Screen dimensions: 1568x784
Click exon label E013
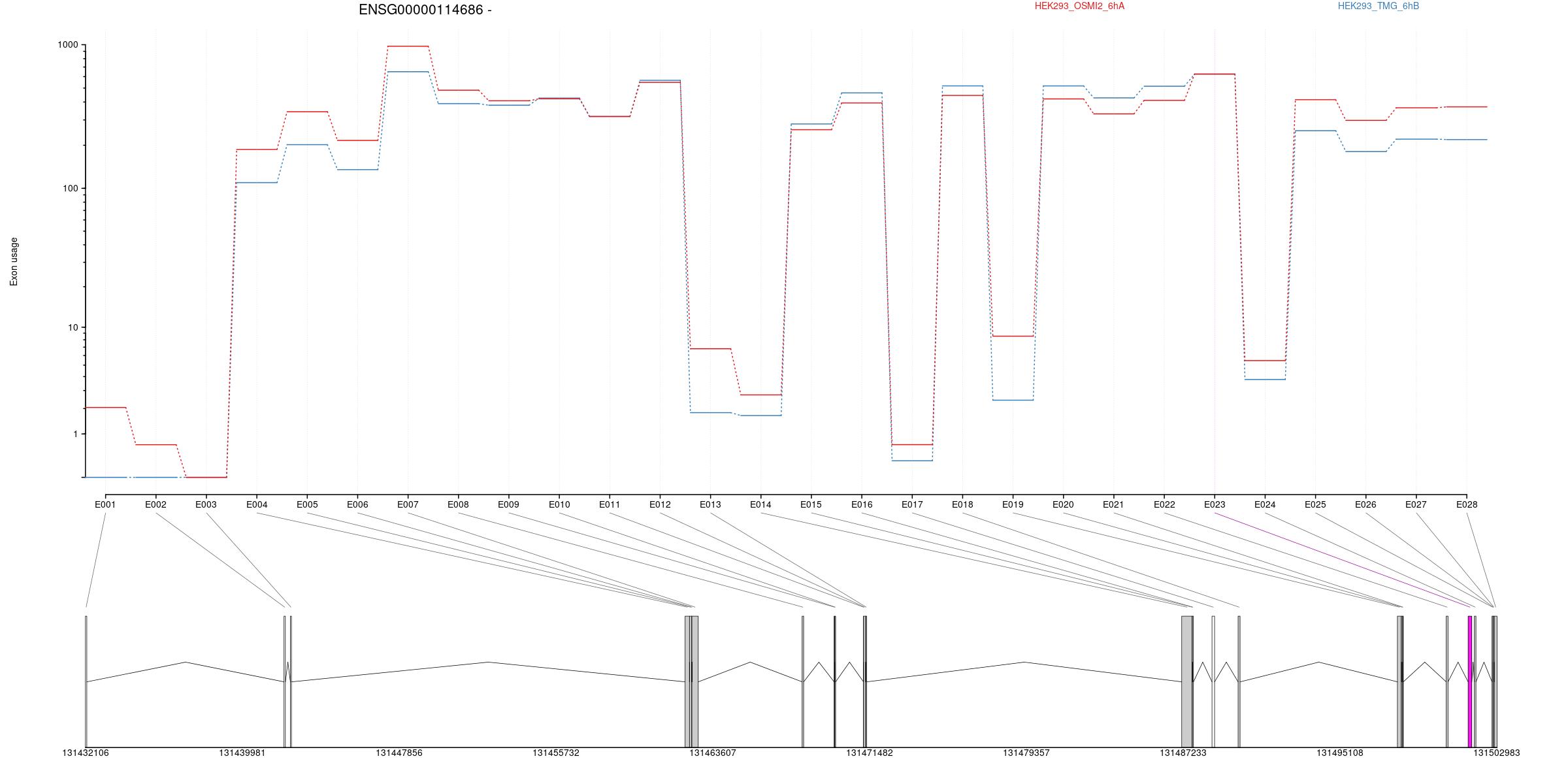coord(710,504)
